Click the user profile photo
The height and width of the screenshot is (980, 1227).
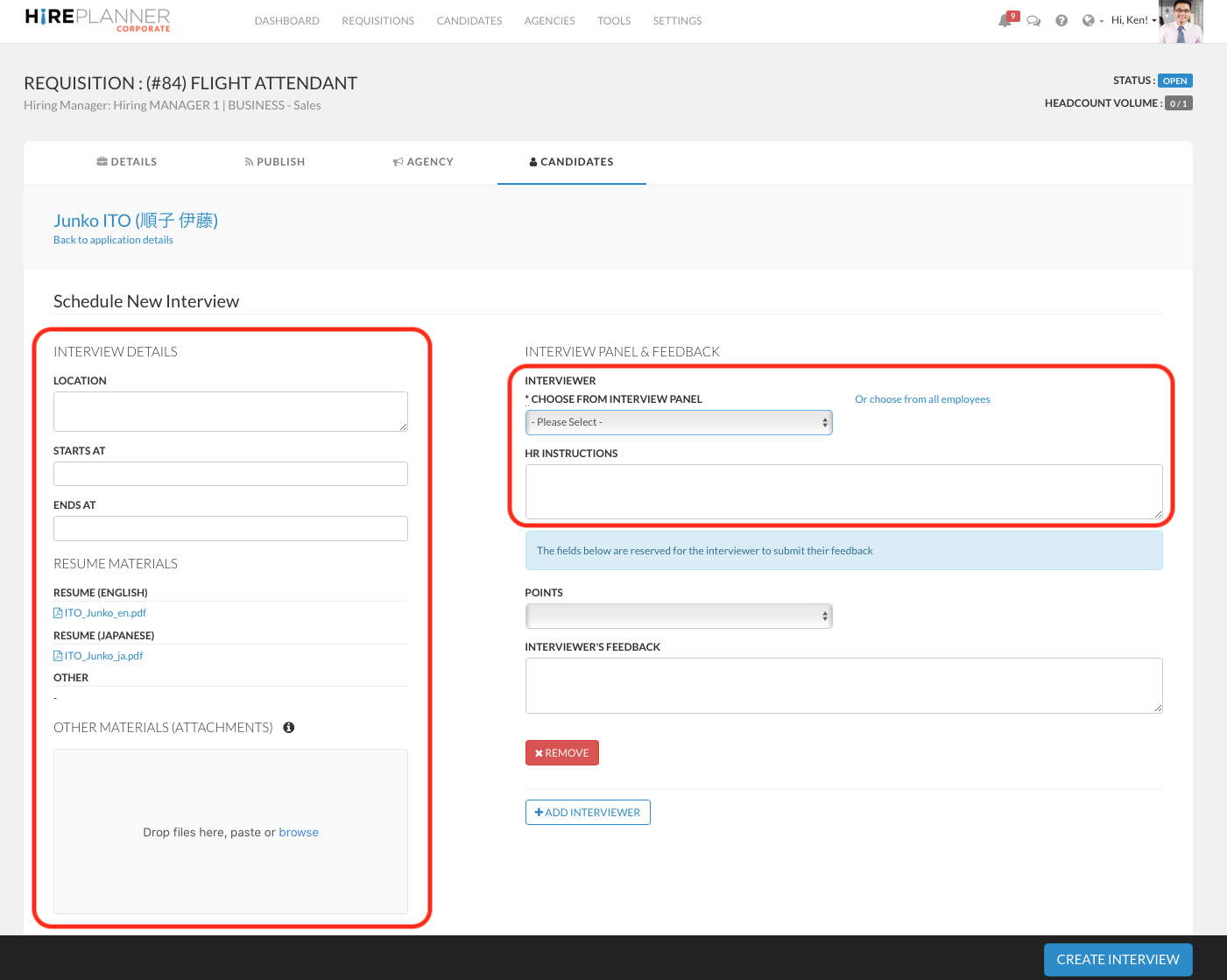pyautogui.click(x=1180, y=22)
